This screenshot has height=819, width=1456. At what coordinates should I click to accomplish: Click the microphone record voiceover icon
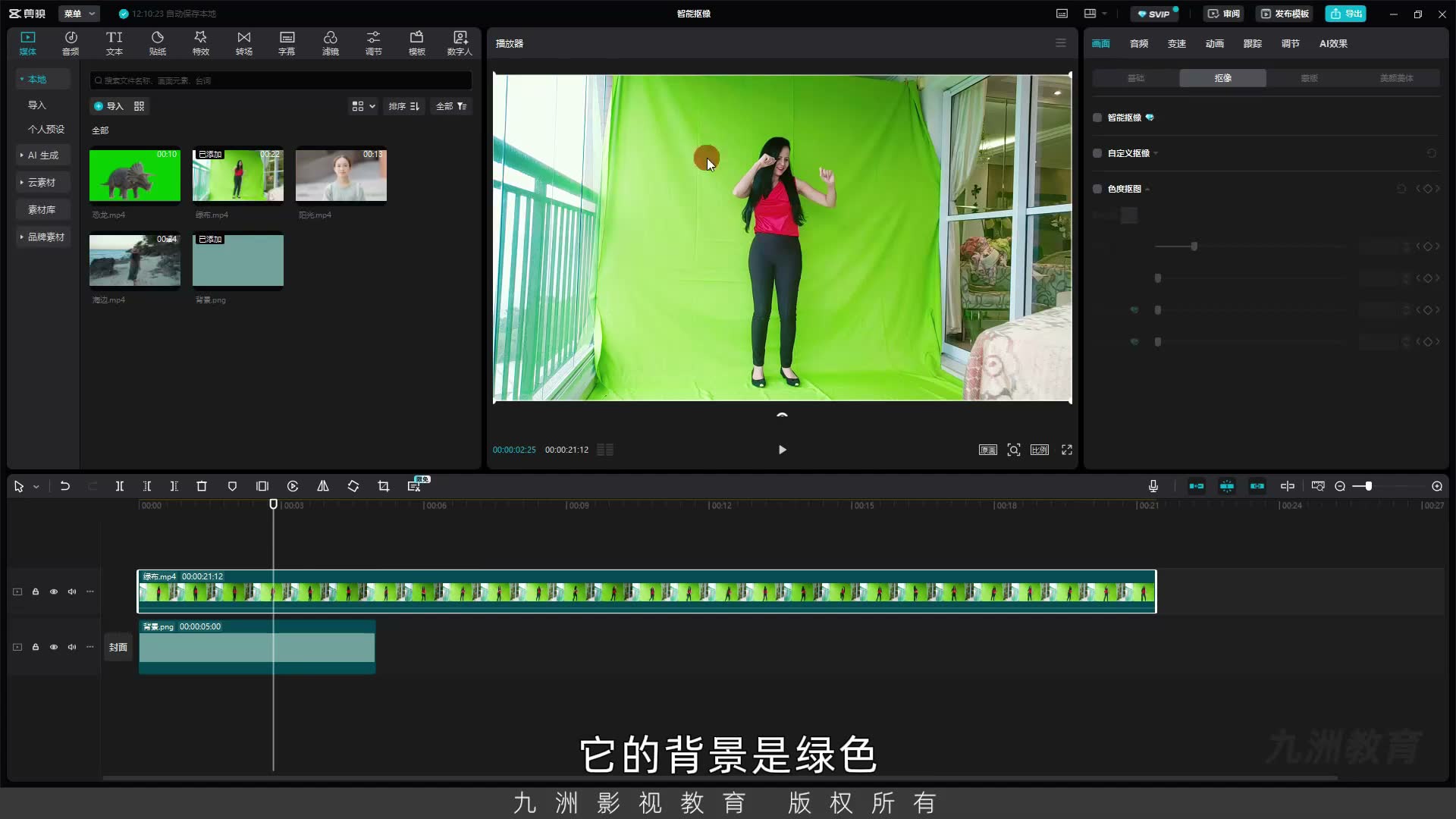pos(1153,486)
